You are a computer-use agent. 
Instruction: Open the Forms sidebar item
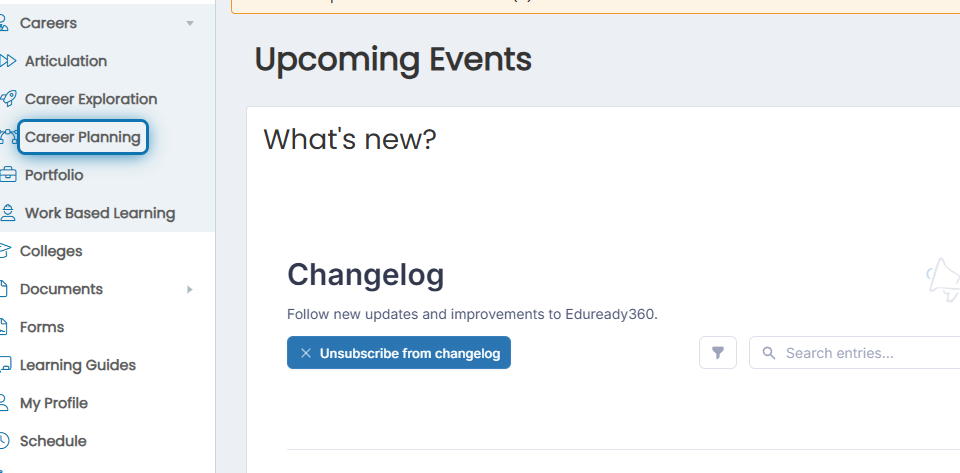tap(42, 327)
